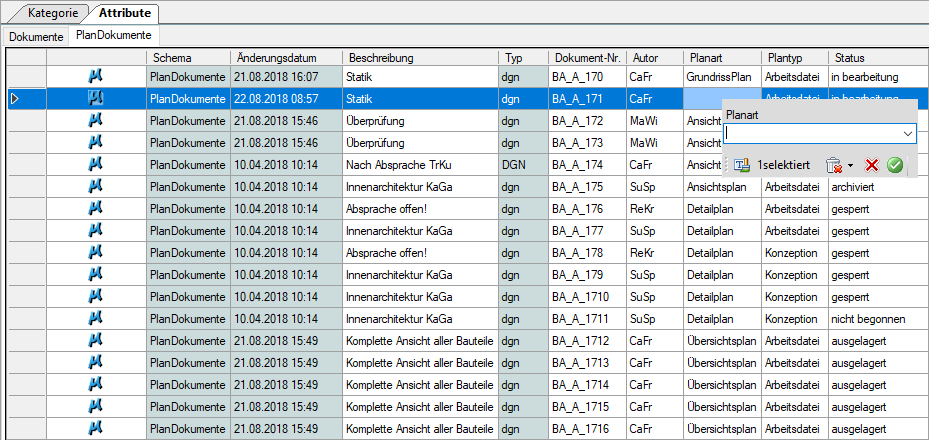Click the file icon of selected row BA_A_171
This screenshot has width=929, height=440.
tap(96, 98)
